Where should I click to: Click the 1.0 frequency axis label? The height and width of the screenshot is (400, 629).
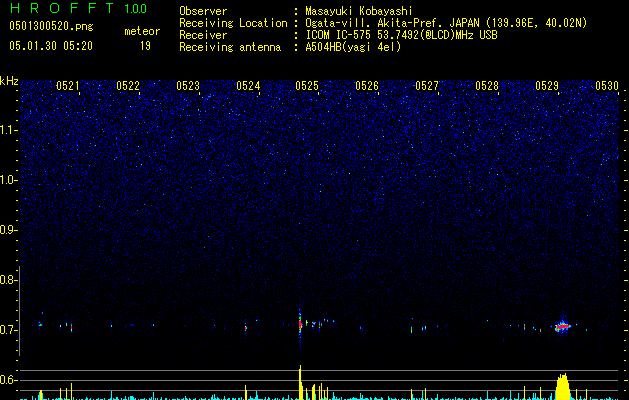[x=9, y=180]
